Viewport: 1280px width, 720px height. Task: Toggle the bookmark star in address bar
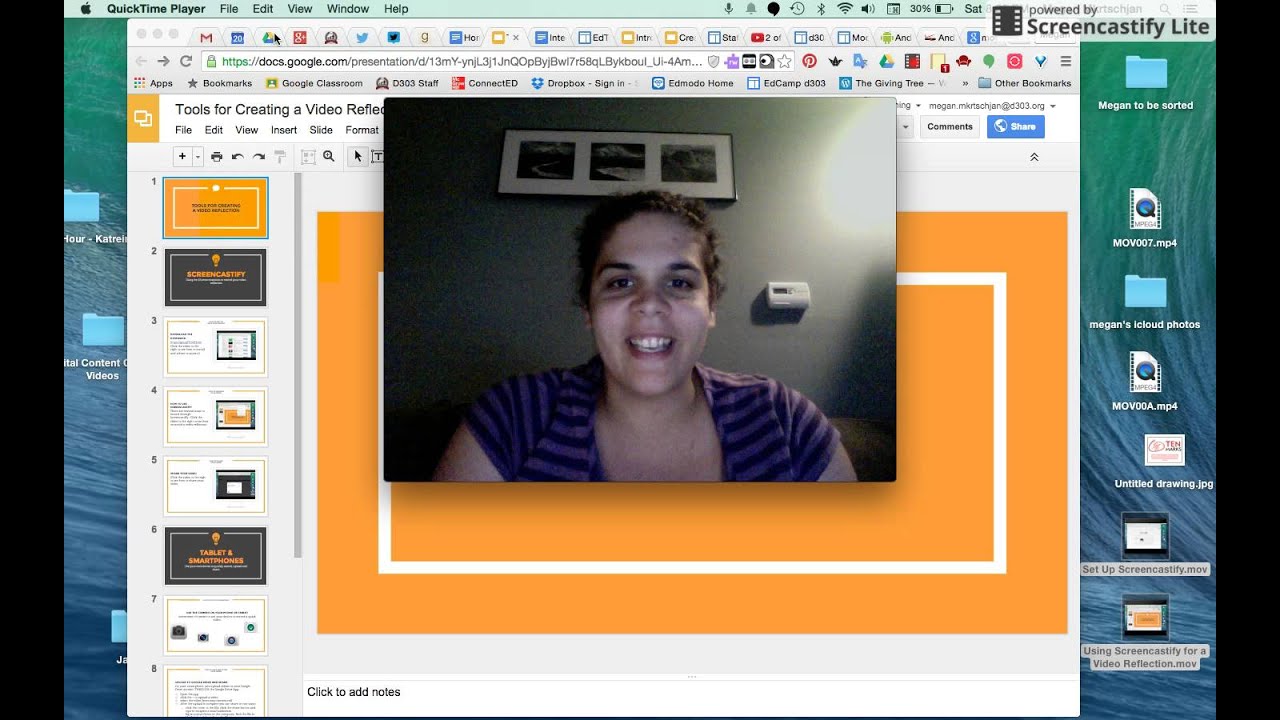(x=785, y=61)
